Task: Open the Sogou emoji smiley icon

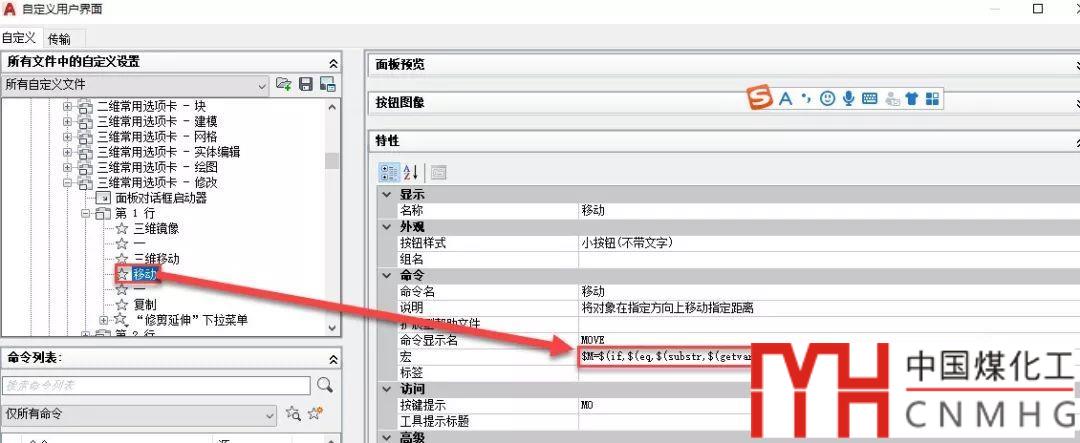Action: 827,98
